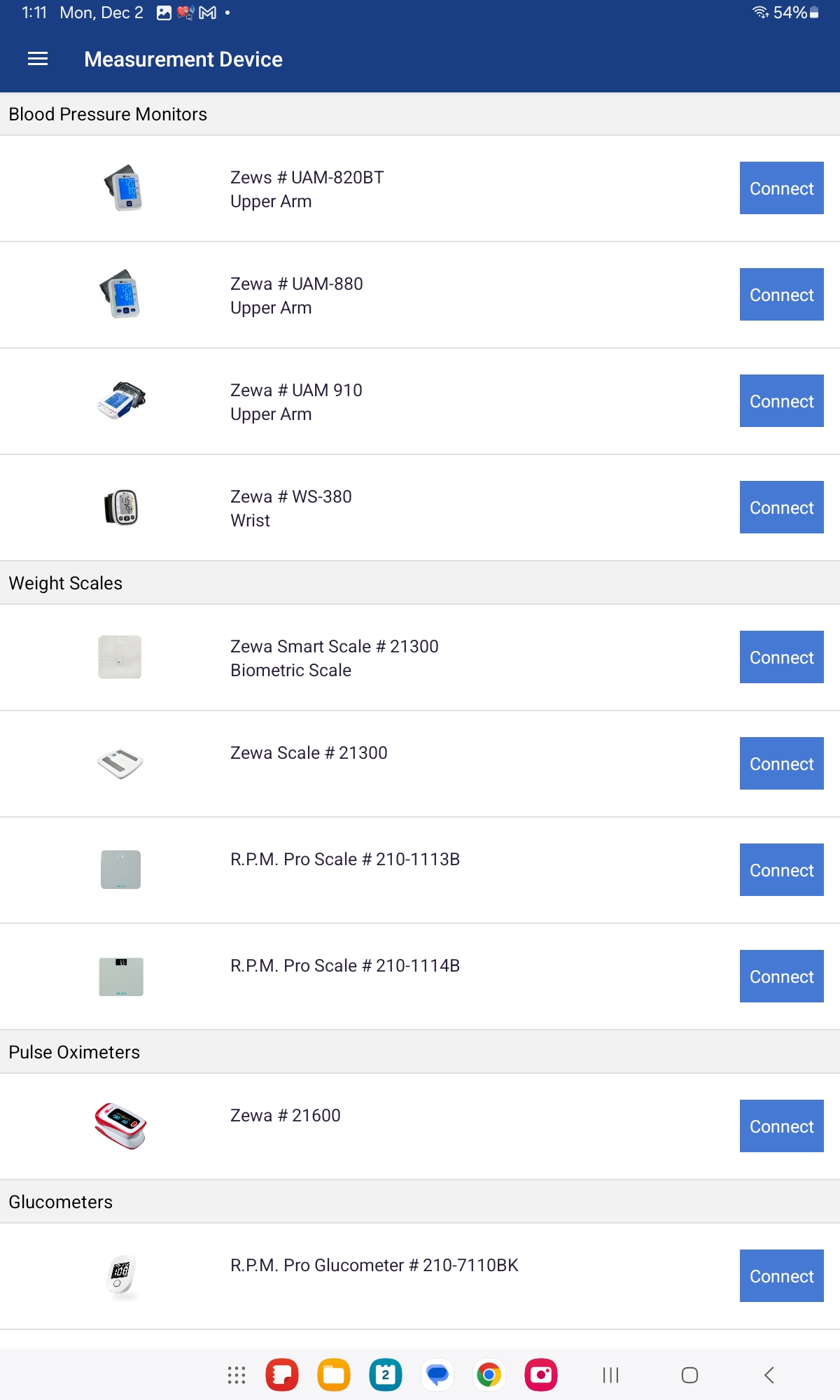The image size is (840, 1400).
Task: Open the blue messages app in dock
Action: [437, 1375]
